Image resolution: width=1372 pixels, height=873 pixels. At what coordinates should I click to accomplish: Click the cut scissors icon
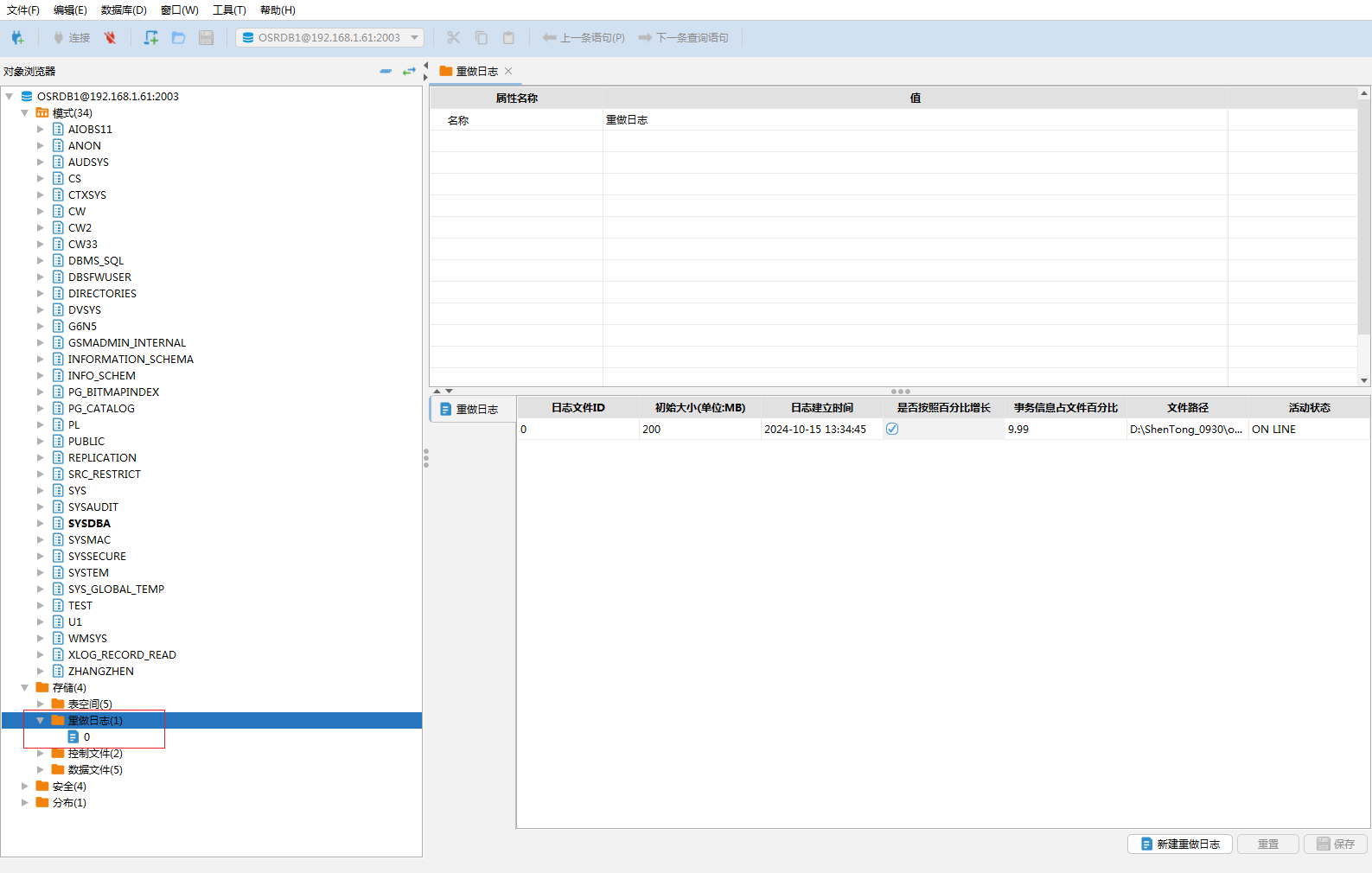coord(453,38)
